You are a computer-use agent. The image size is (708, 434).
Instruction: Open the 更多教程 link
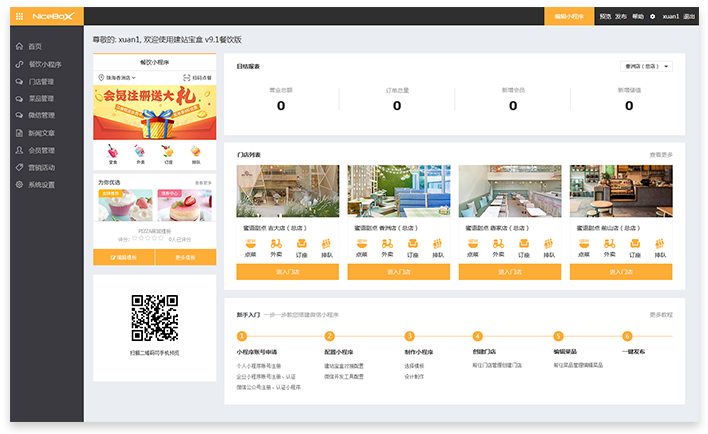pos(661,314)
